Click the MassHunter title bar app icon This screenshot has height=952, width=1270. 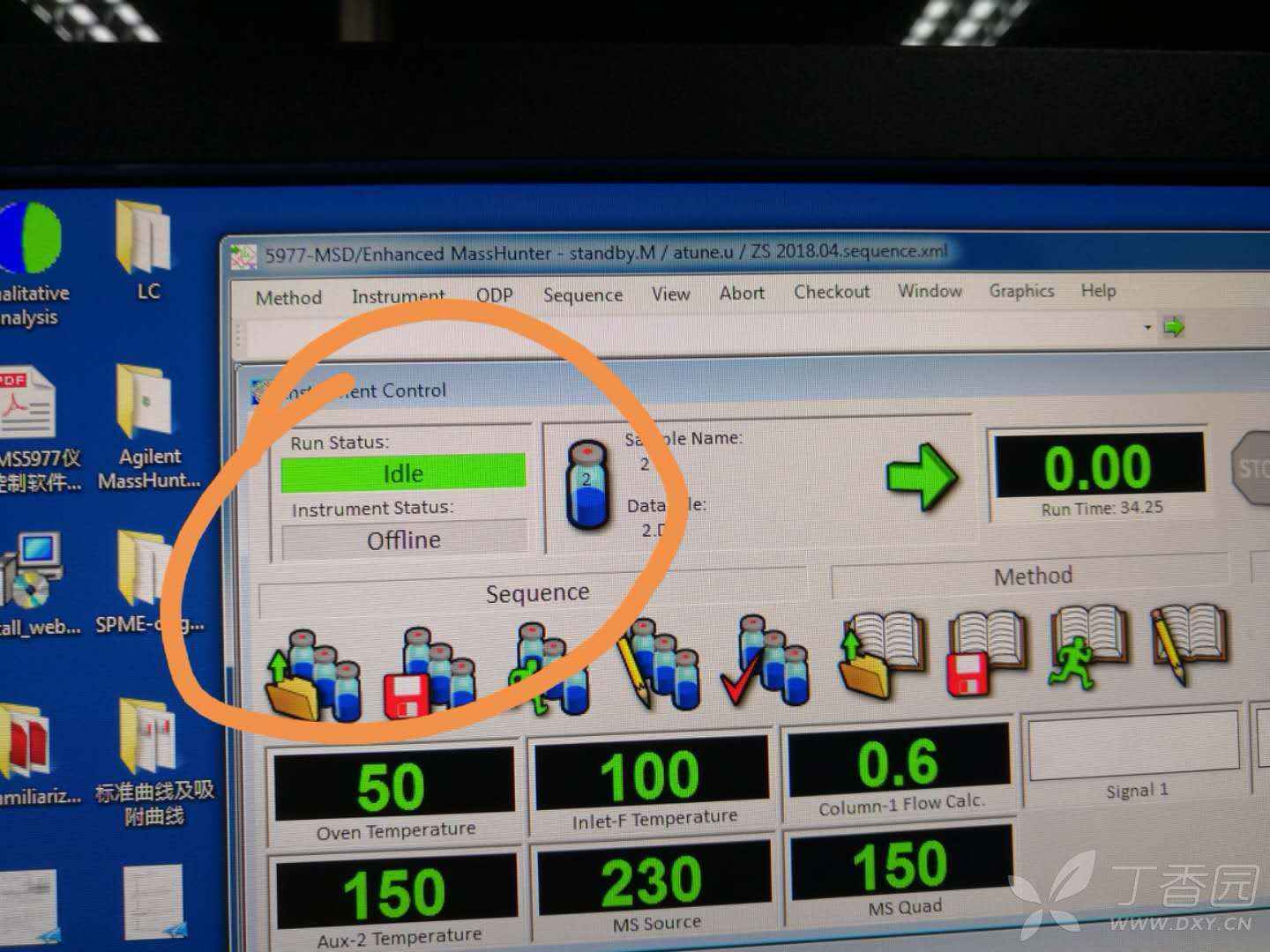point(243,257)
